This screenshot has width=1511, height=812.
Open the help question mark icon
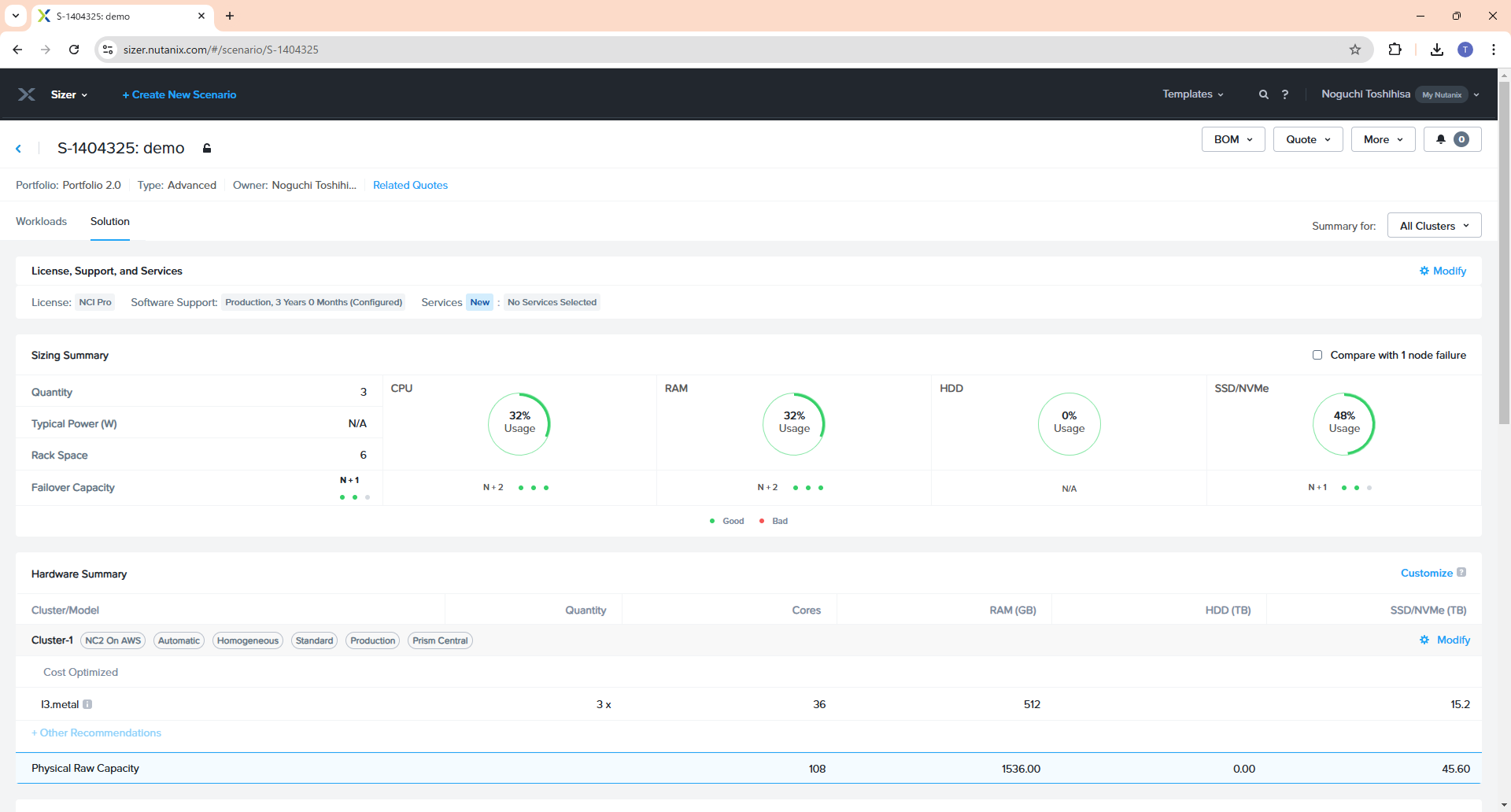(x=1285, y=94)
